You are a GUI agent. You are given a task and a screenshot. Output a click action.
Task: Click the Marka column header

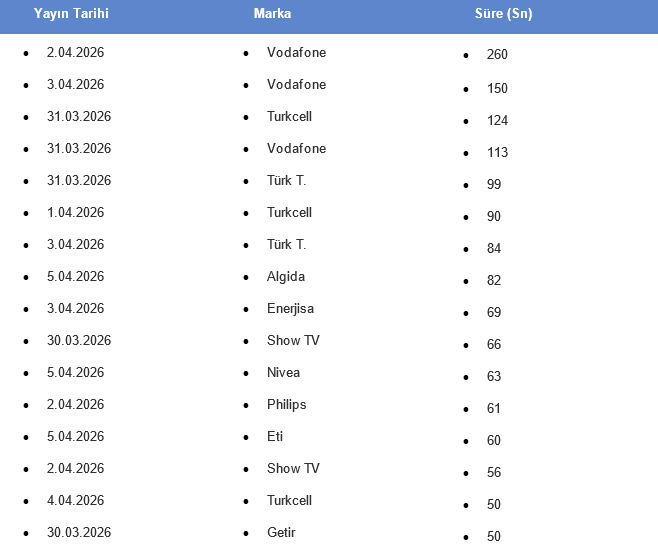[x=273, y=14]
